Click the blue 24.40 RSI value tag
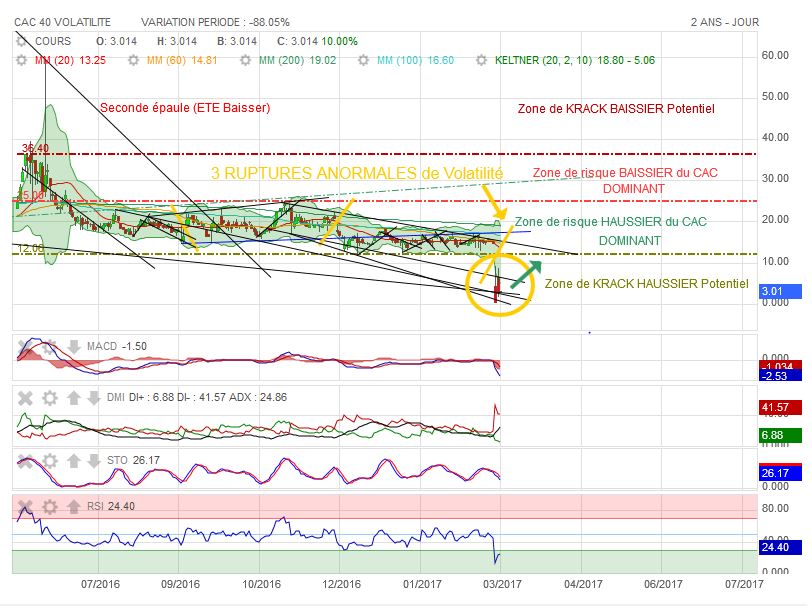 [780, 547]
